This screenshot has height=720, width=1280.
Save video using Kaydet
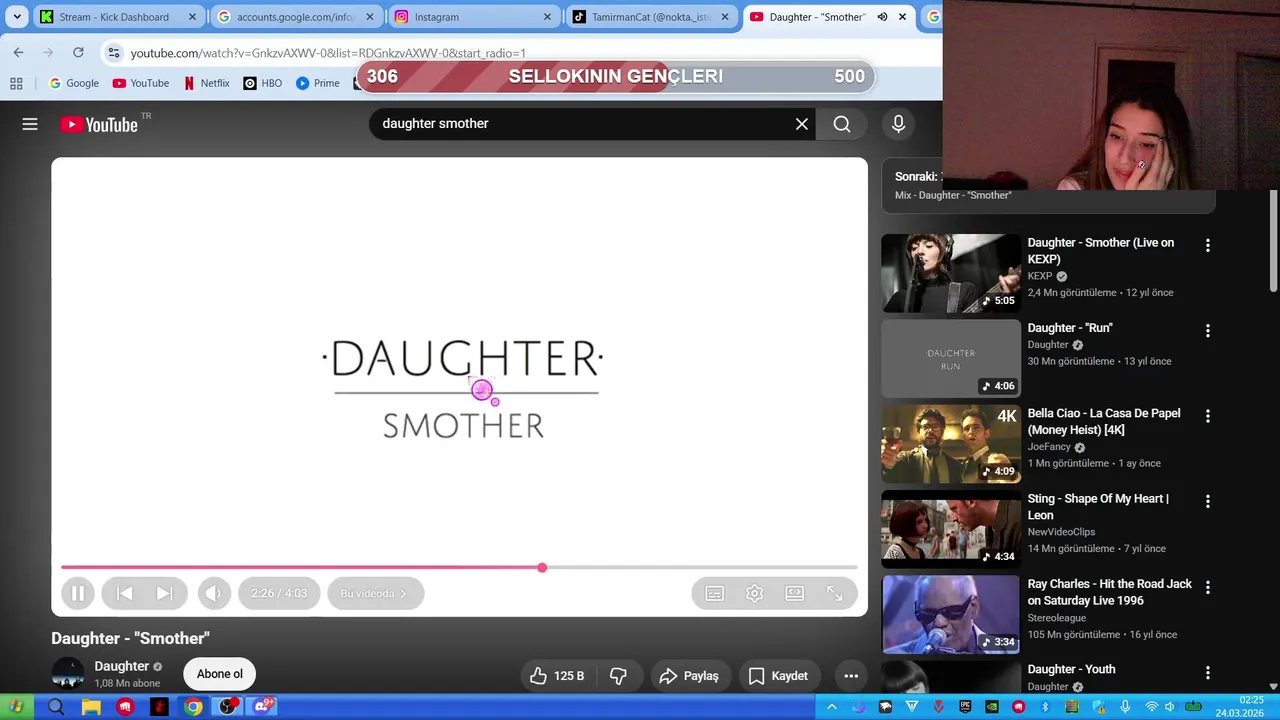[778, 676]
